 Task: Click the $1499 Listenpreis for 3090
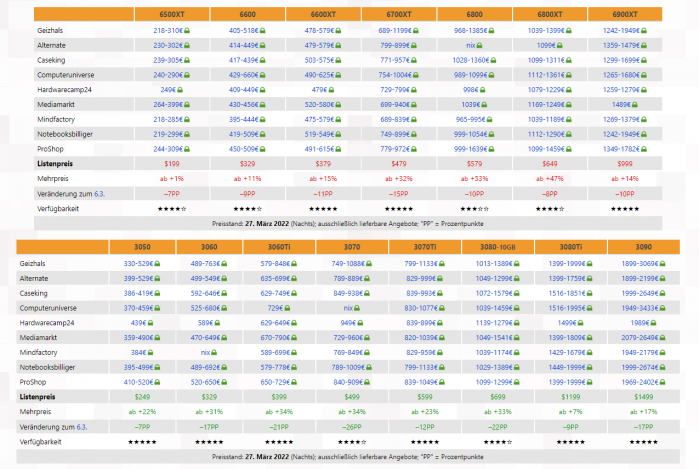[x=644, y=397]
